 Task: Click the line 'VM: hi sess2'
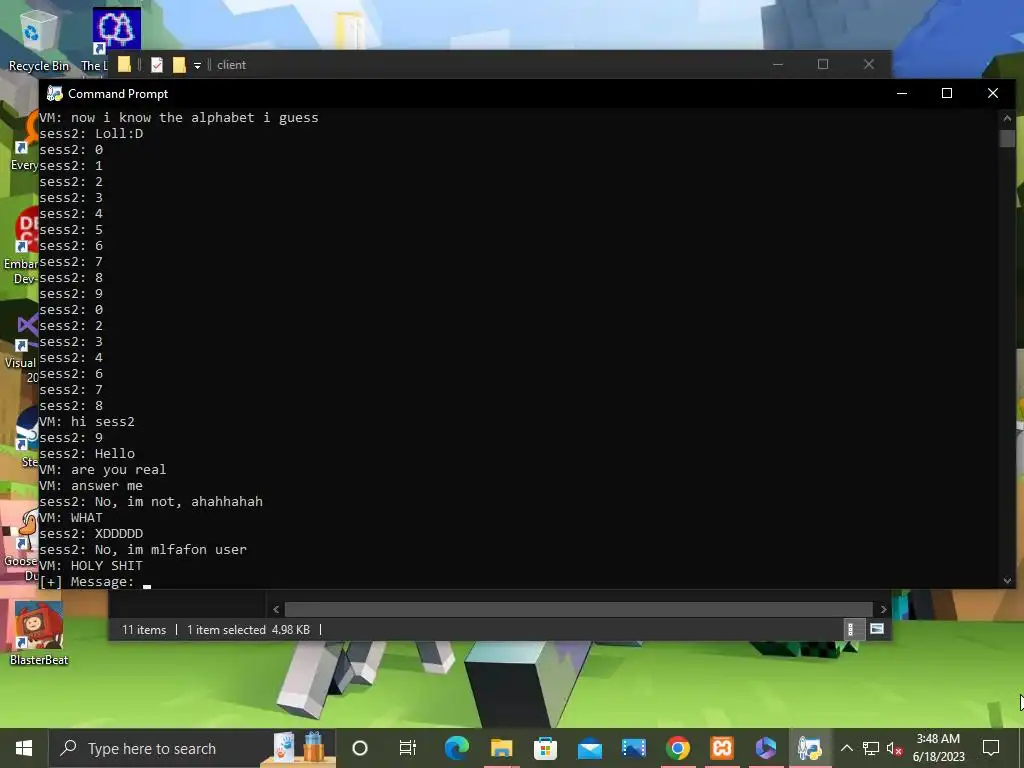point(87,421)
